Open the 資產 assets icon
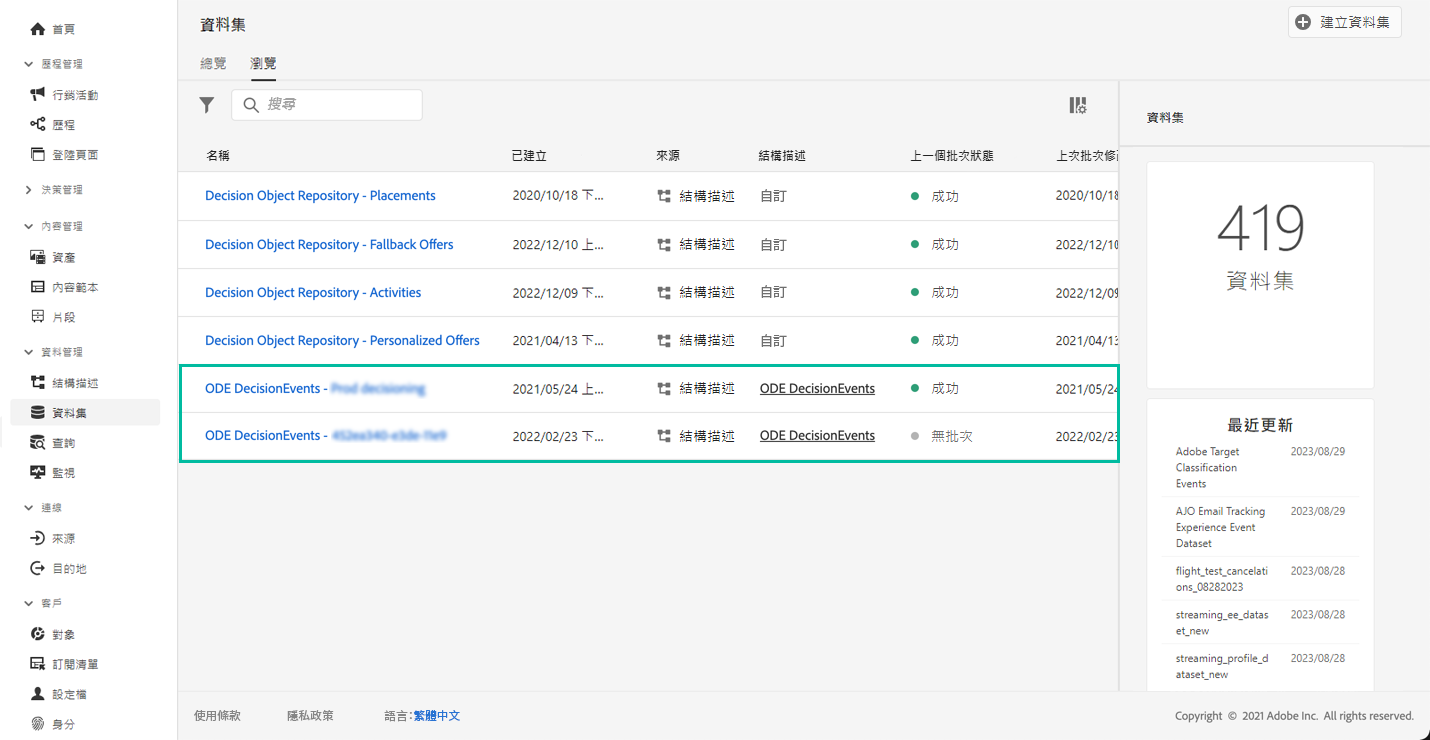 click(38, 258)
